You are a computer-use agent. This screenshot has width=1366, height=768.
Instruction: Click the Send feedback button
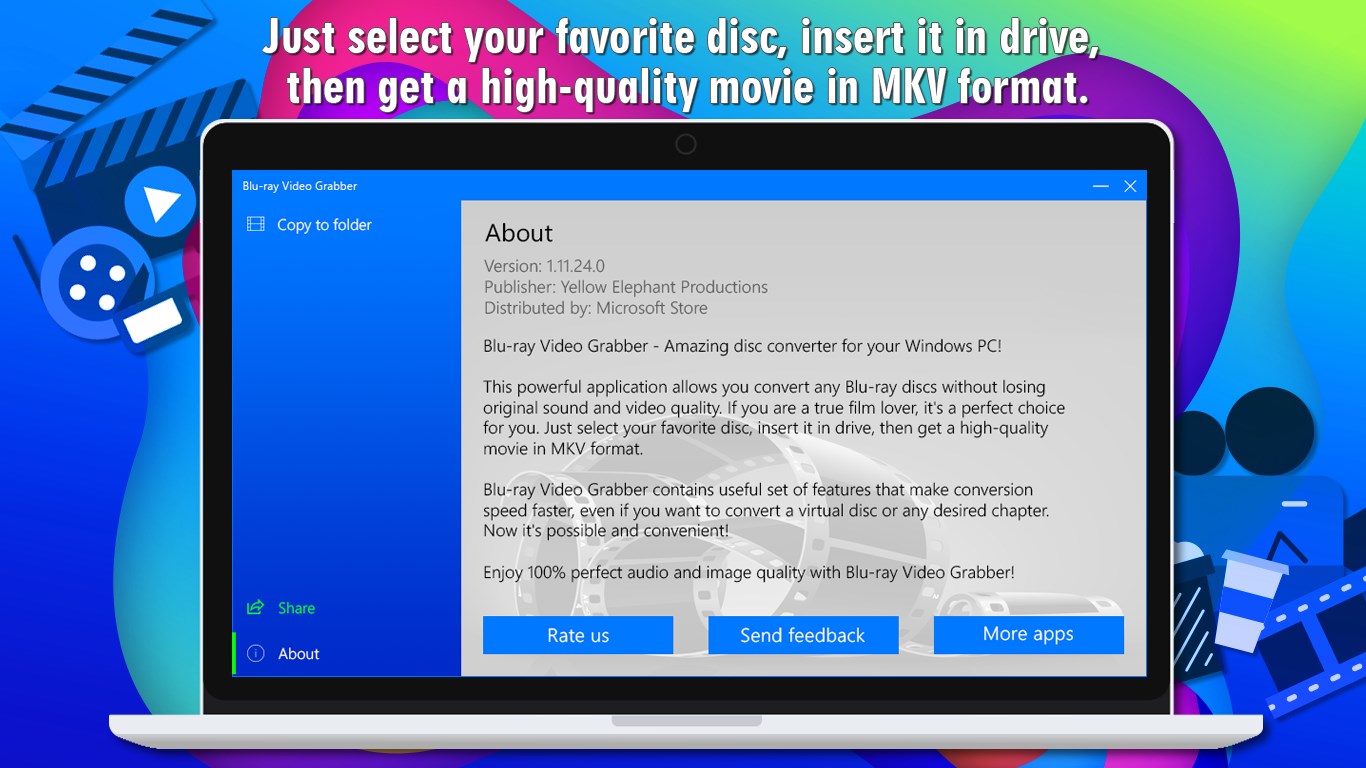click(803, 635)
